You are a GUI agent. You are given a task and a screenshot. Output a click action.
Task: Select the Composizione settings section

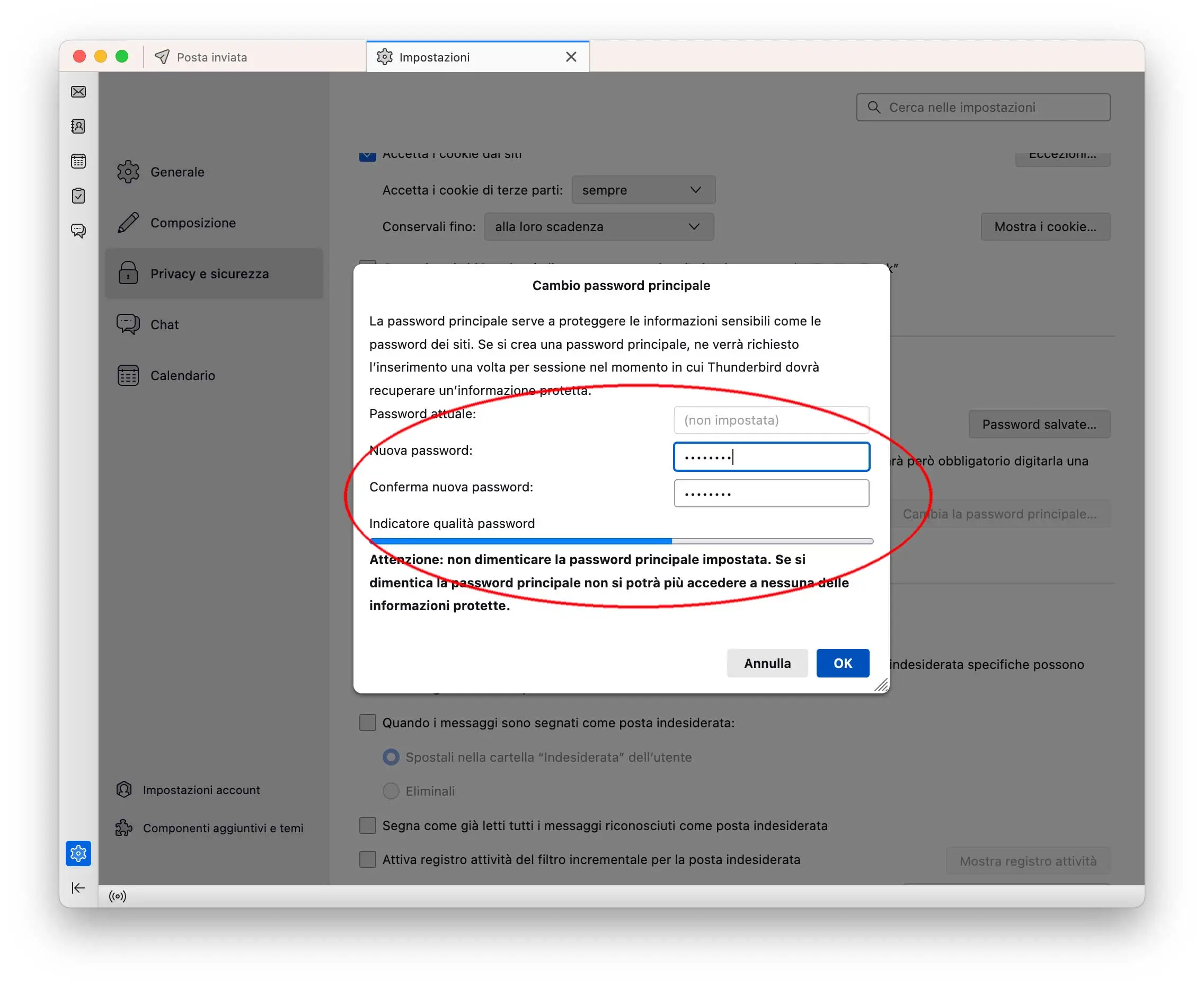pyautogui.click(x=193, y=223)
